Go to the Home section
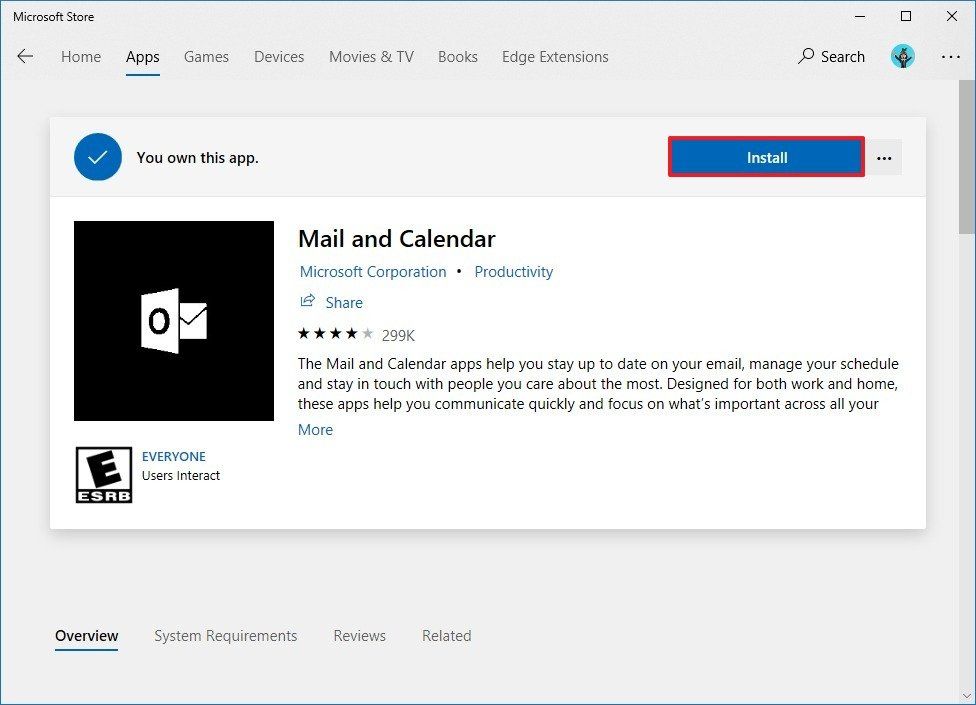Viewport: 976px width, 705px height. click(x=80, y=57)
